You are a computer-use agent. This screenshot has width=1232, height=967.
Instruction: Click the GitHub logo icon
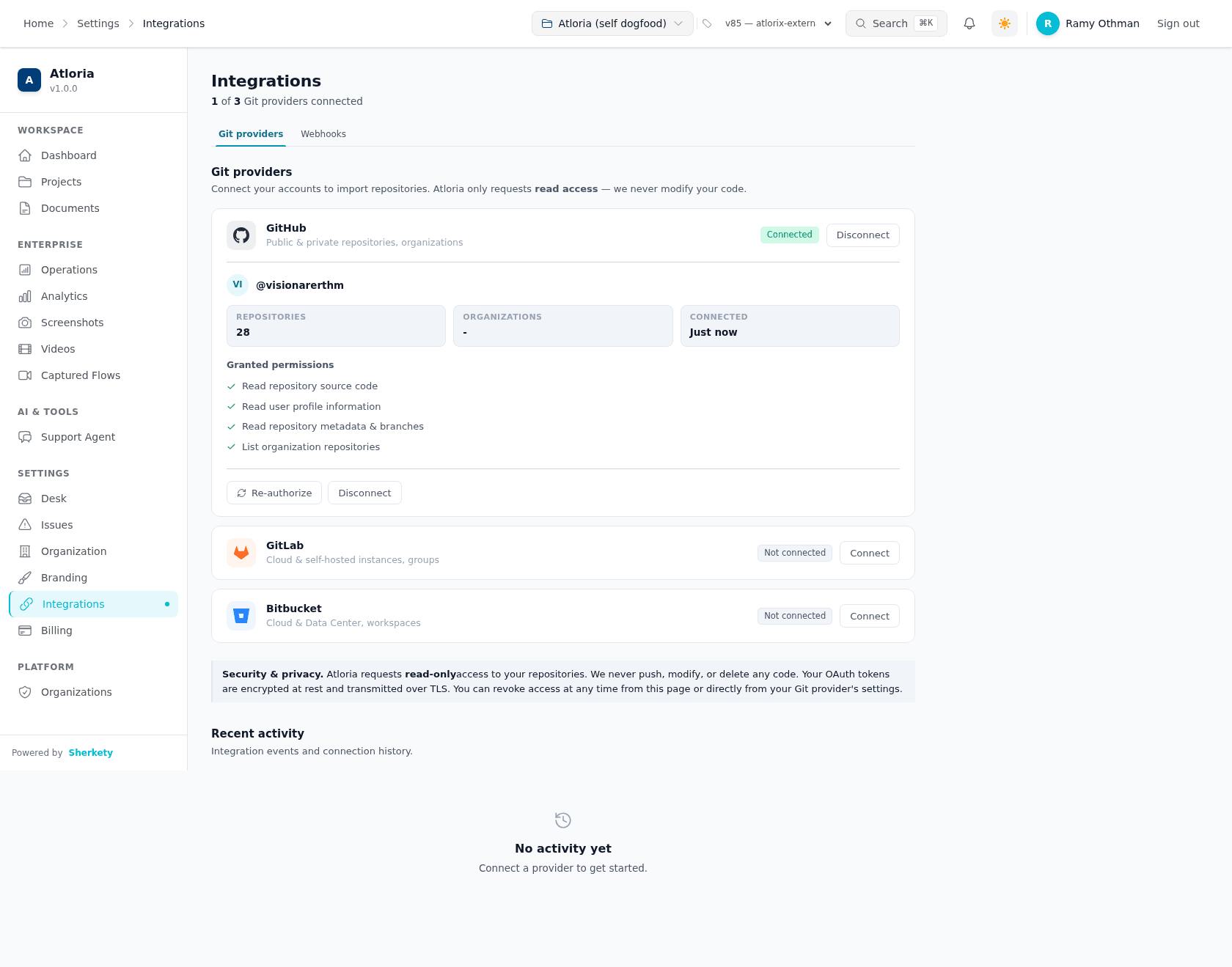click(x=241, y=235)
